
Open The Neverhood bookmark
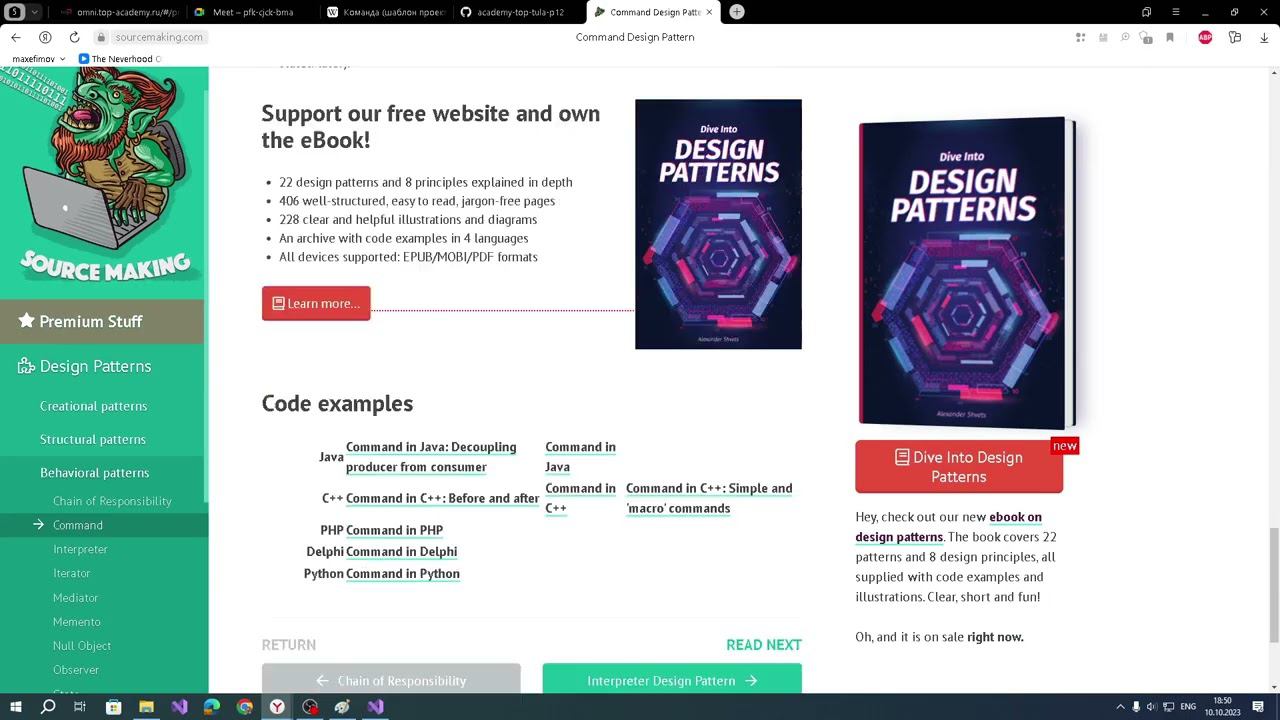click(x=119, y=59)
